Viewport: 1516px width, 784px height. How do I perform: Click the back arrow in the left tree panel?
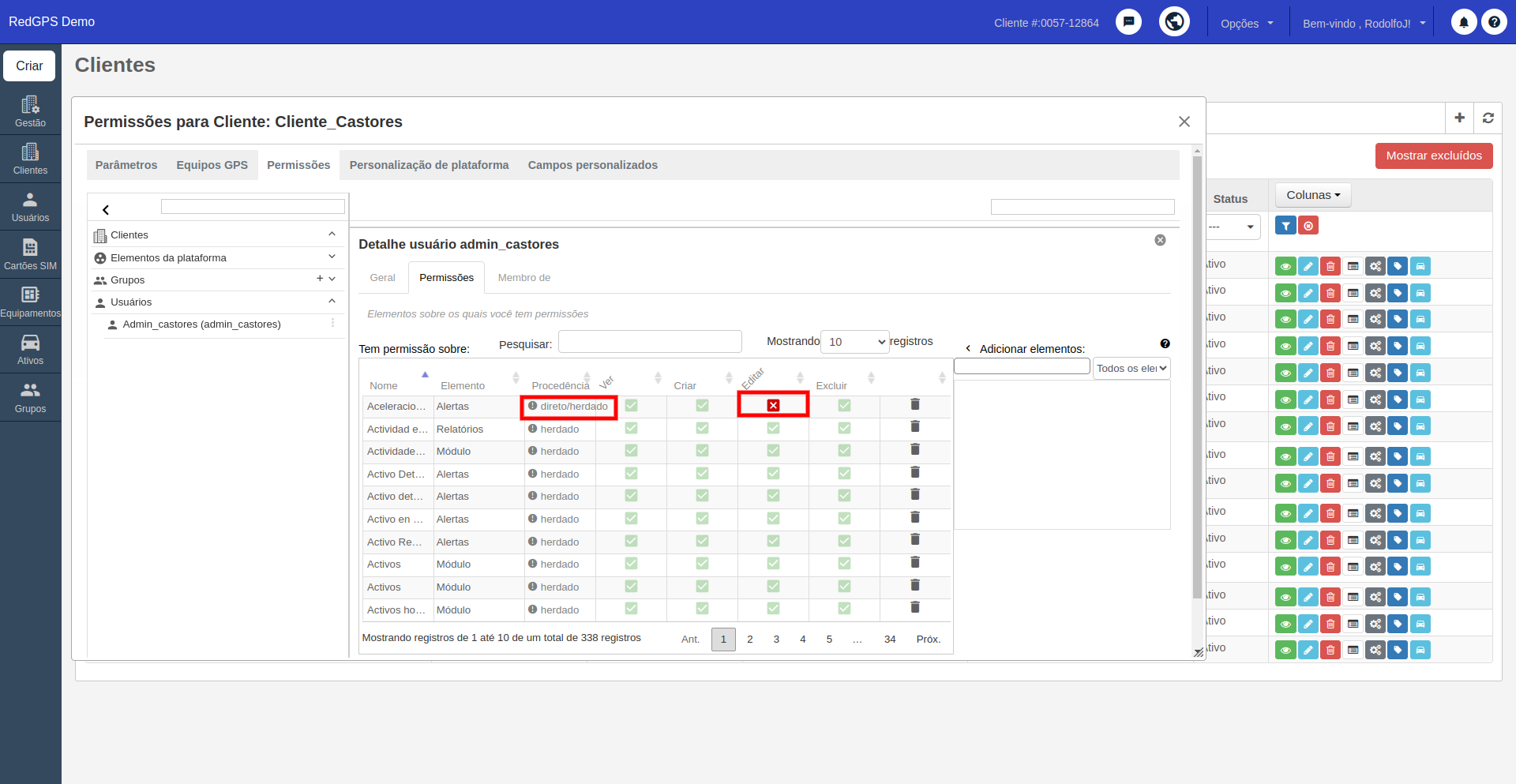(106, 209)
